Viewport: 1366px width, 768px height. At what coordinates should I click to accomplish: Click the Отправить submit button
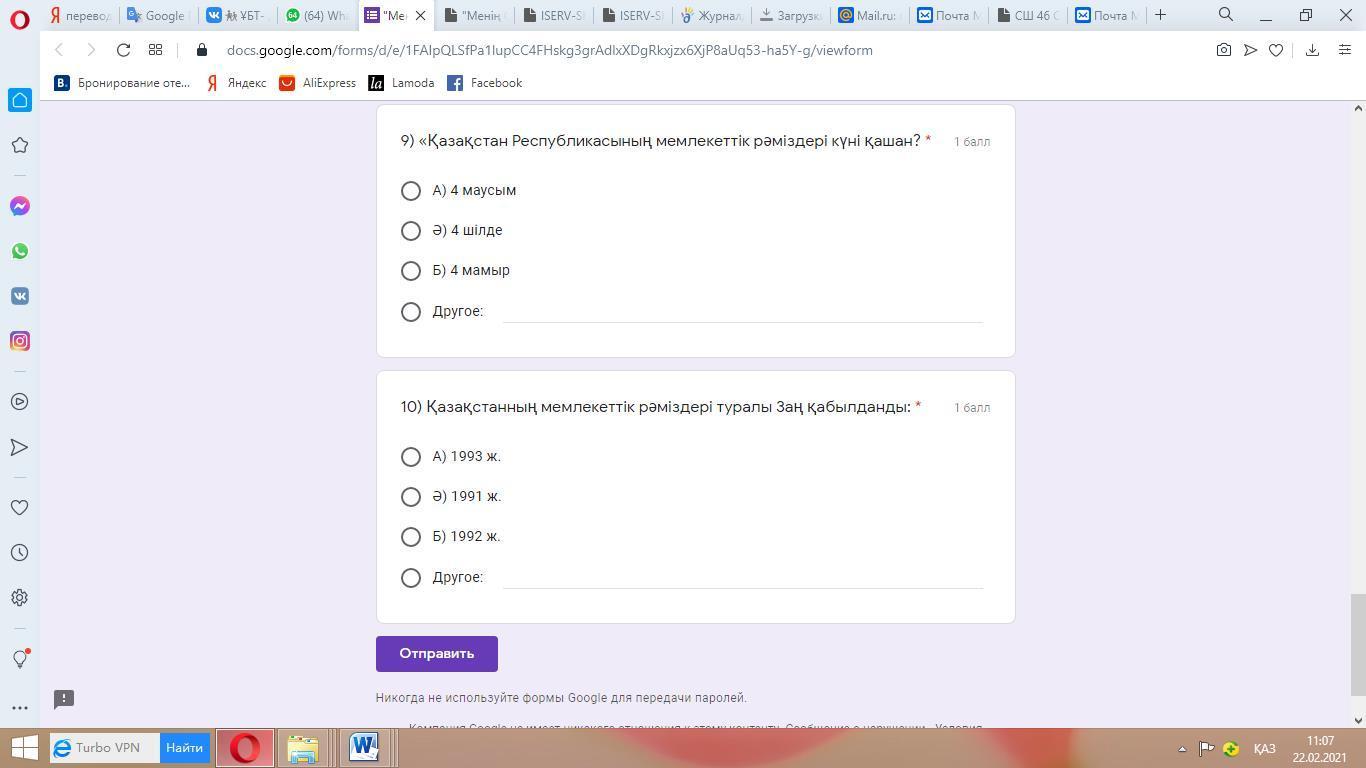coord(436,654)
